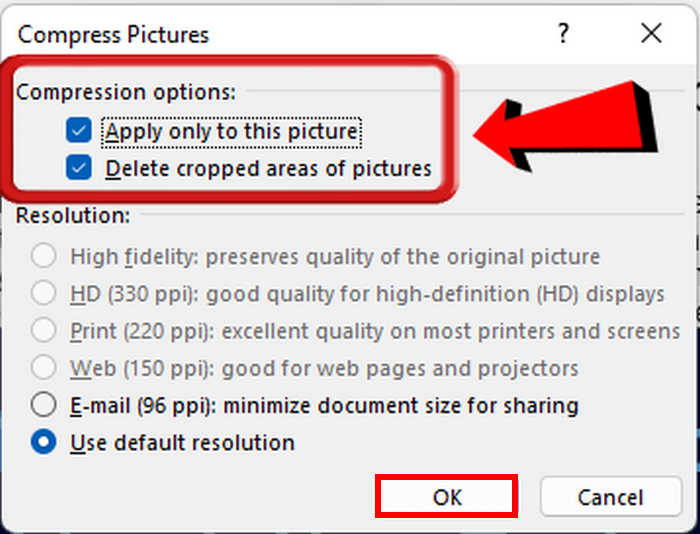Uncheck the Apply only to this picture checkbox
700x534 pixels.
(79, 130)
